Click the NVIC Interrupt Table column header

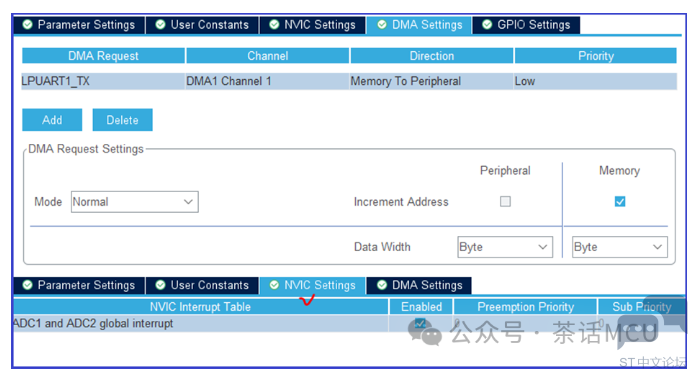click(x=201, y=307)
